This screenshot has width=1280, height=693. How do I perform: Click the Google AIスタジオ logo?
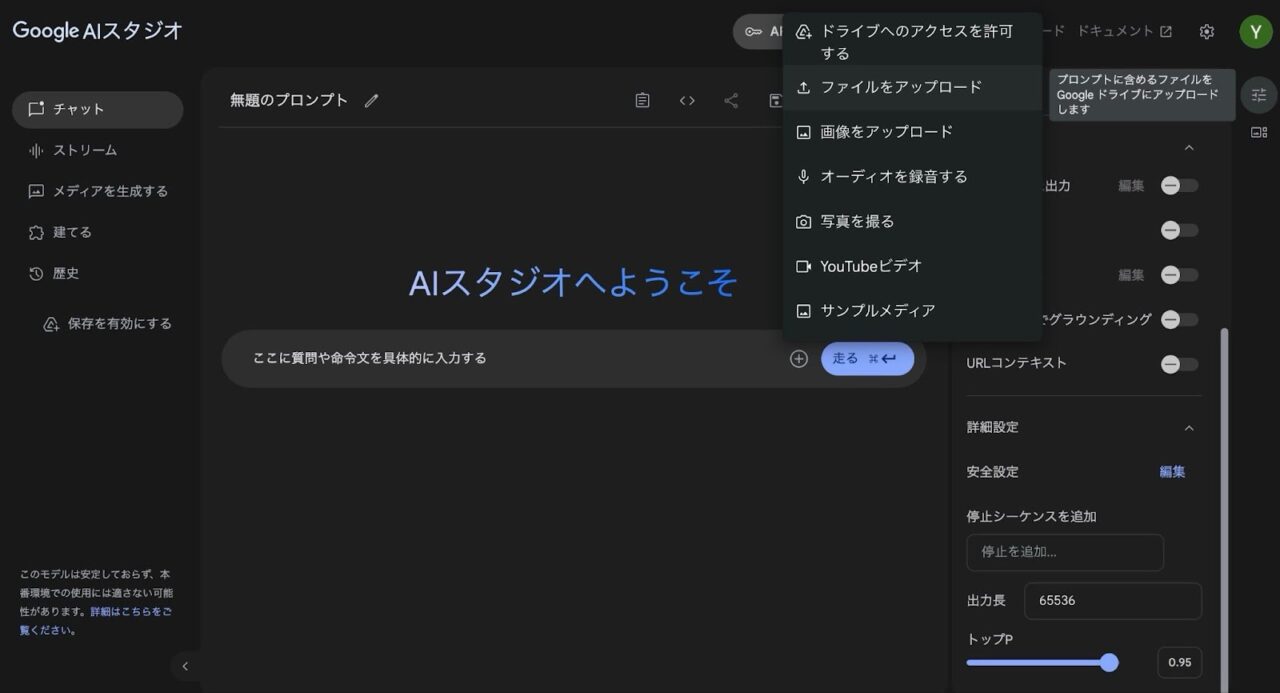97,30
